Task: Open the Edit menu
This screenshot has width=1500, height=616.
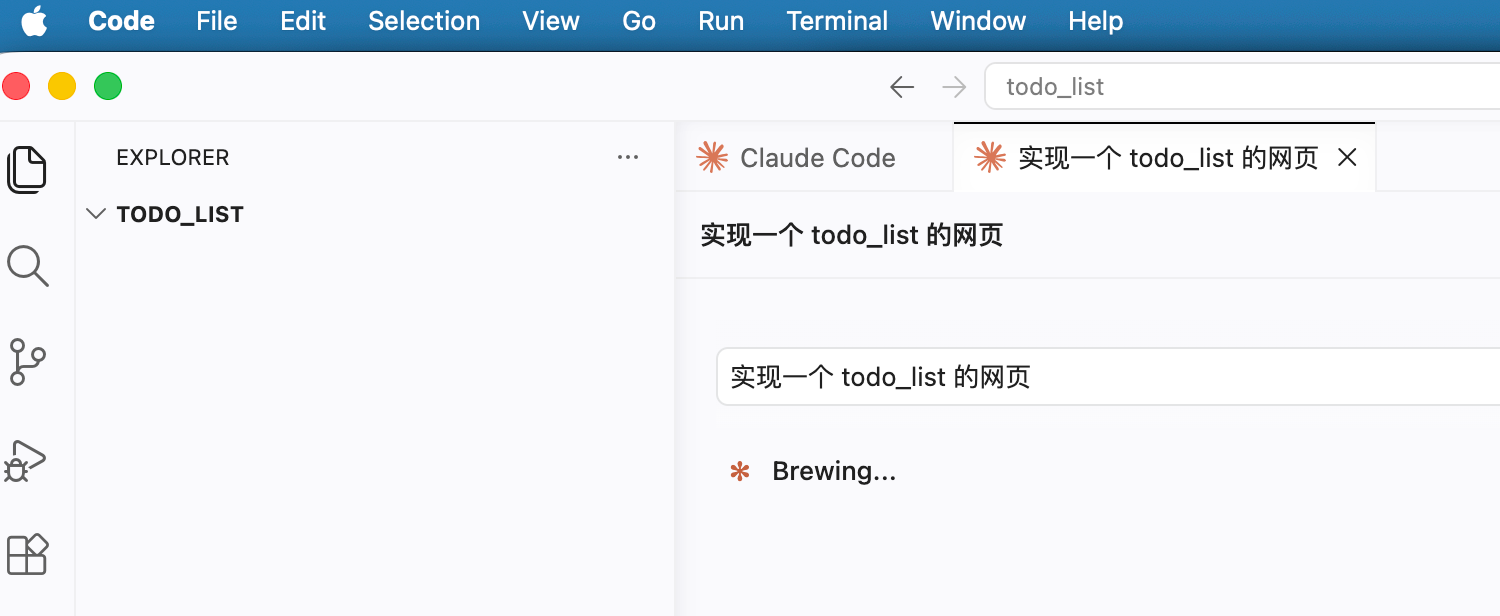Action: point(303,21)
